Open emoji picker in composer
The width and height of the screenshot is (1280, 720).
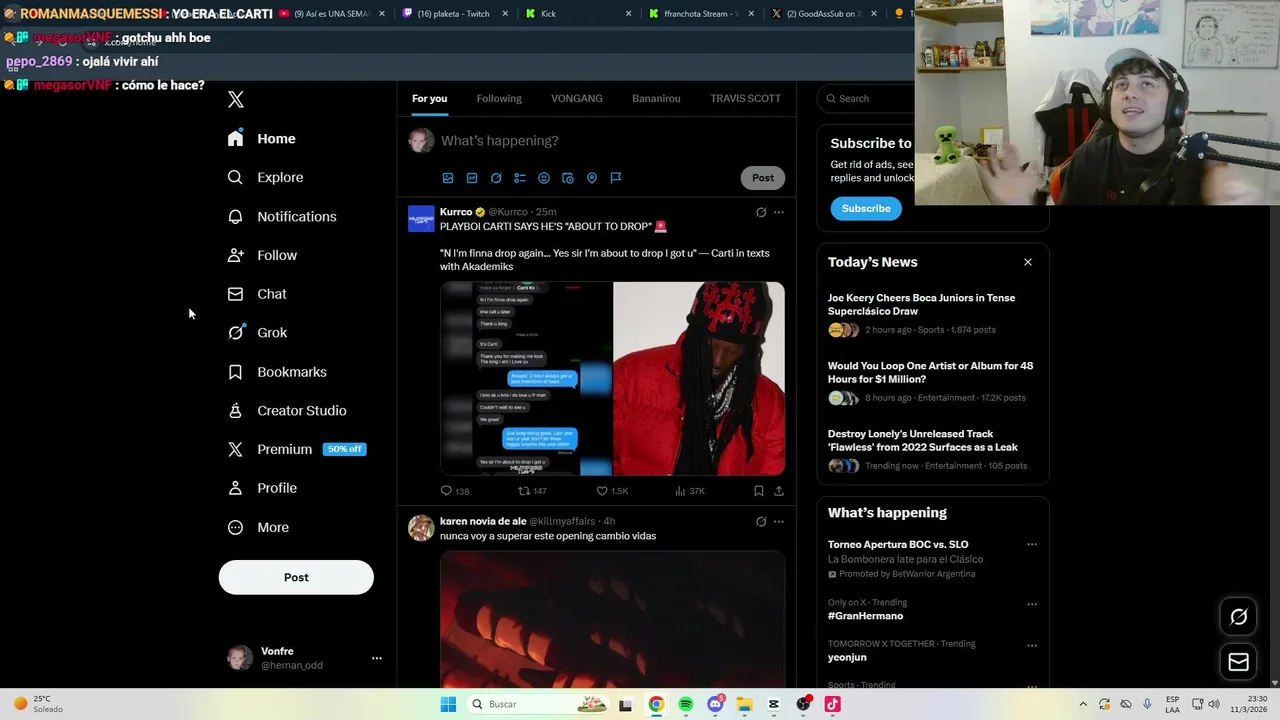pos(544,178)
